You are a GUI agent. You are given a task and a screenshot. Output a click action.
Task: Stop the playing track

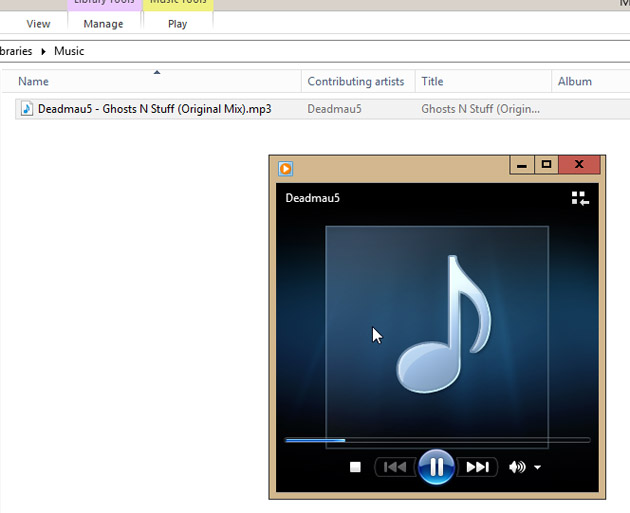(355, 467)
